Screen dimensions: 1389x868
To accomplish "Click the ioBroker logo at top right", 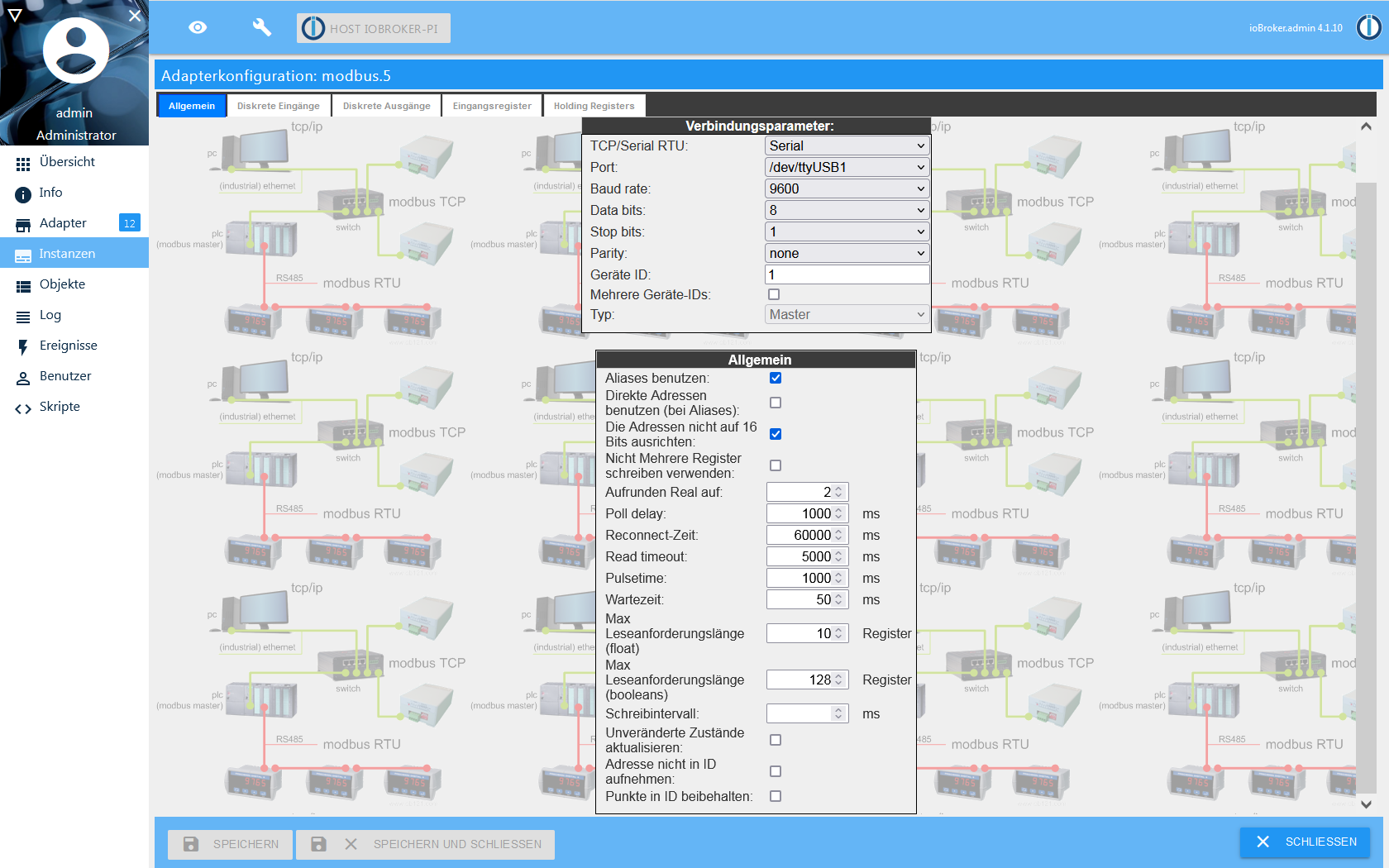I will 1369,27.
